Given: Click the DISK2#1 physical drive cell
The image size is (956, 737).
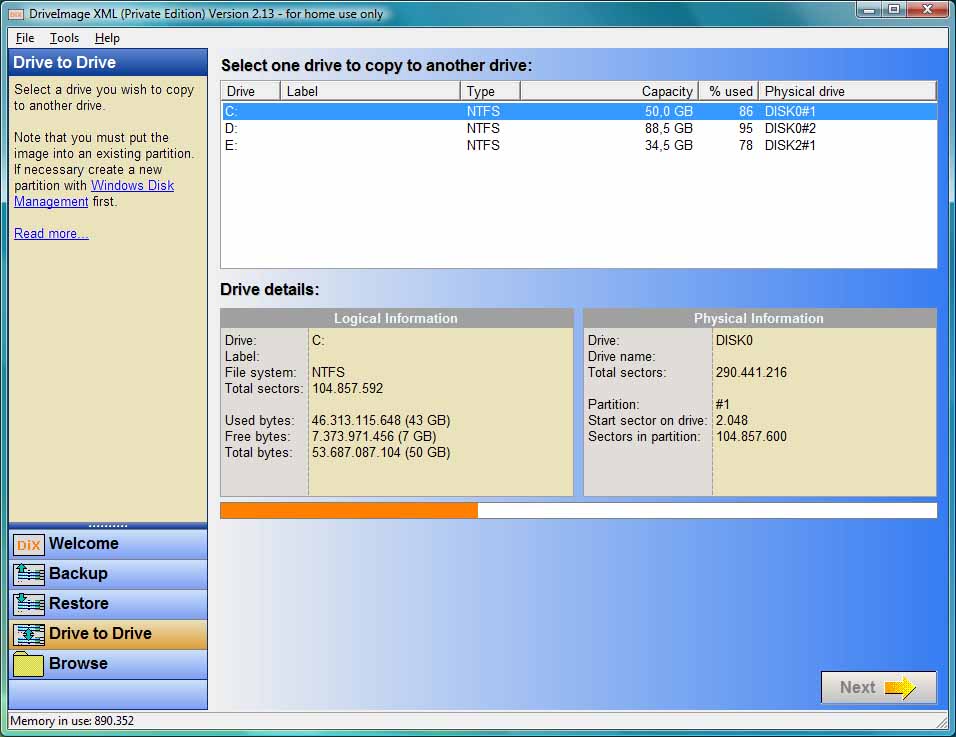Looking at the screenshot, I should 790,146.
